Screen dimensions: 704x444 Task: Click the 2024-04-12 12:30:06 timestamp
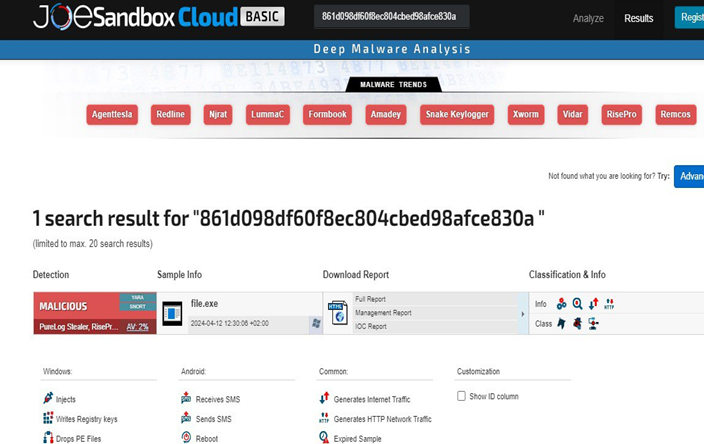tap(229, 323)
